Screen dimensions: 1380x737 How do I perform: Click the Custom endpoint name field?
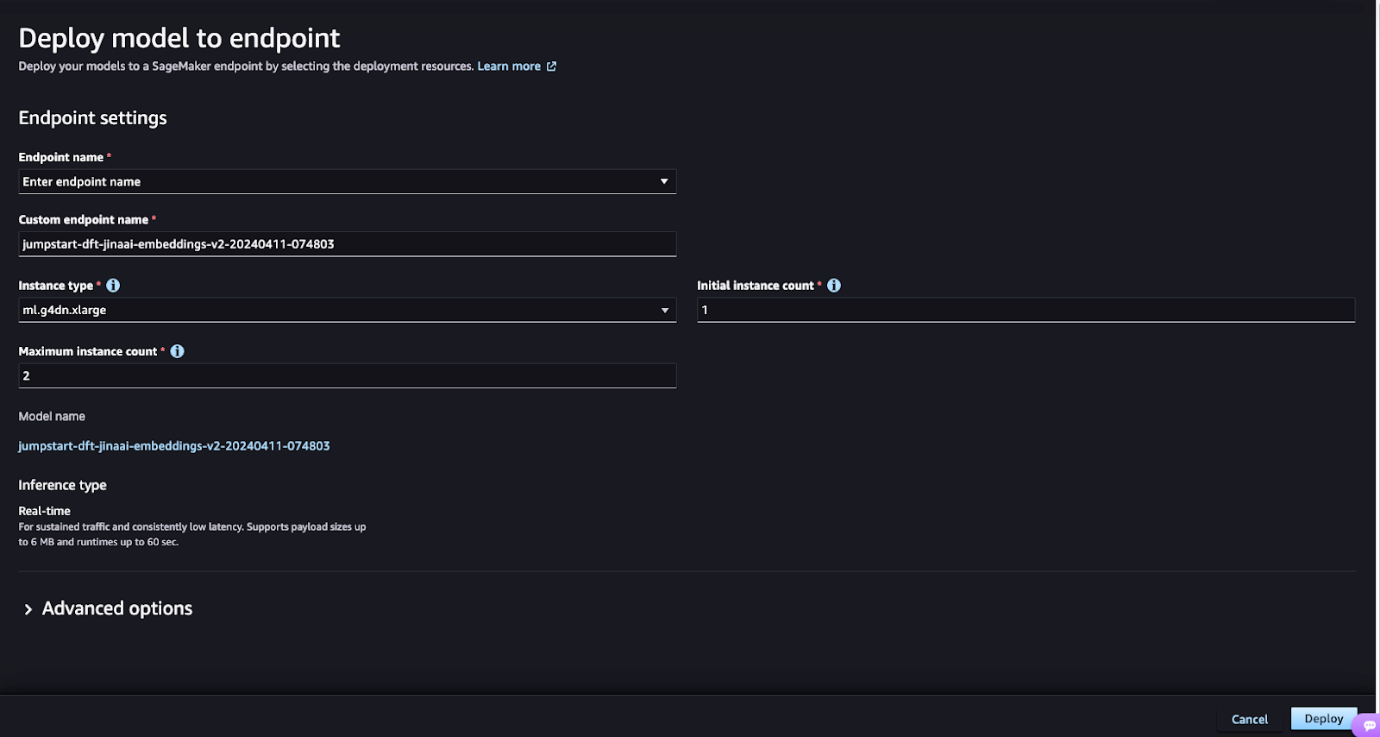[x=347, y=244]
